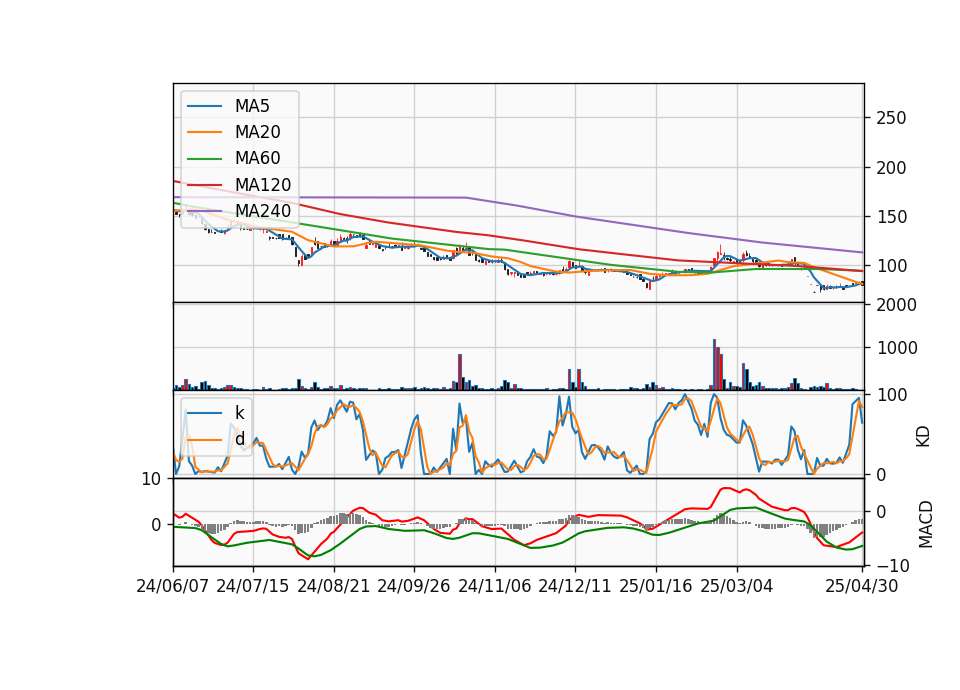
Task: Click the orange d legend line sample
Action: (204, 440)
